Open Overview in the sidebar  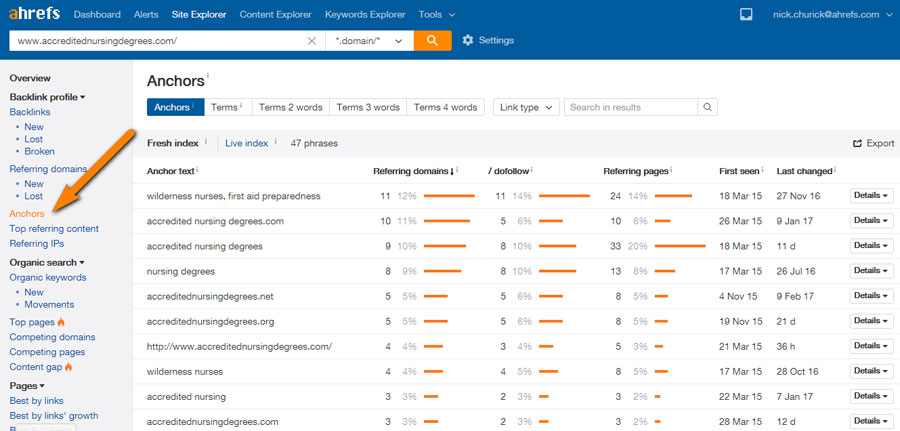30,78
